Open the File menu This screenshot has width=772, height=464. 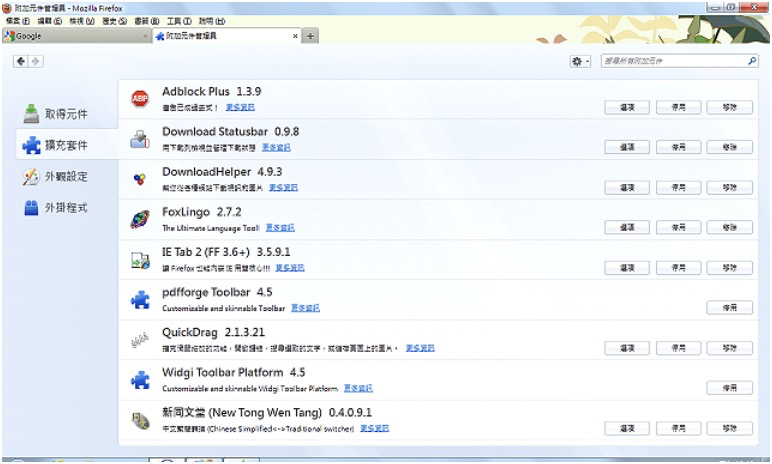pyautogui.click(x=18, y=21)
